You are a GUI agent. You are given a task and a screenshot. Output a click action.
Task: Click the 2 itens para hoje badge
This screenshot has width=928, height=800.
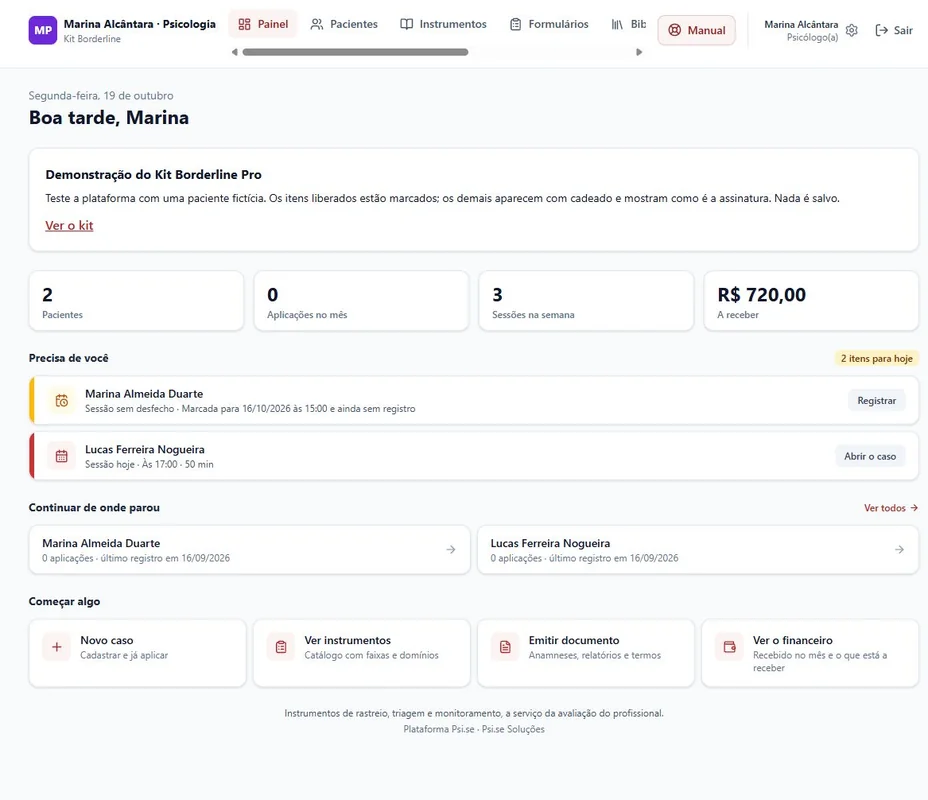[877, 359]
